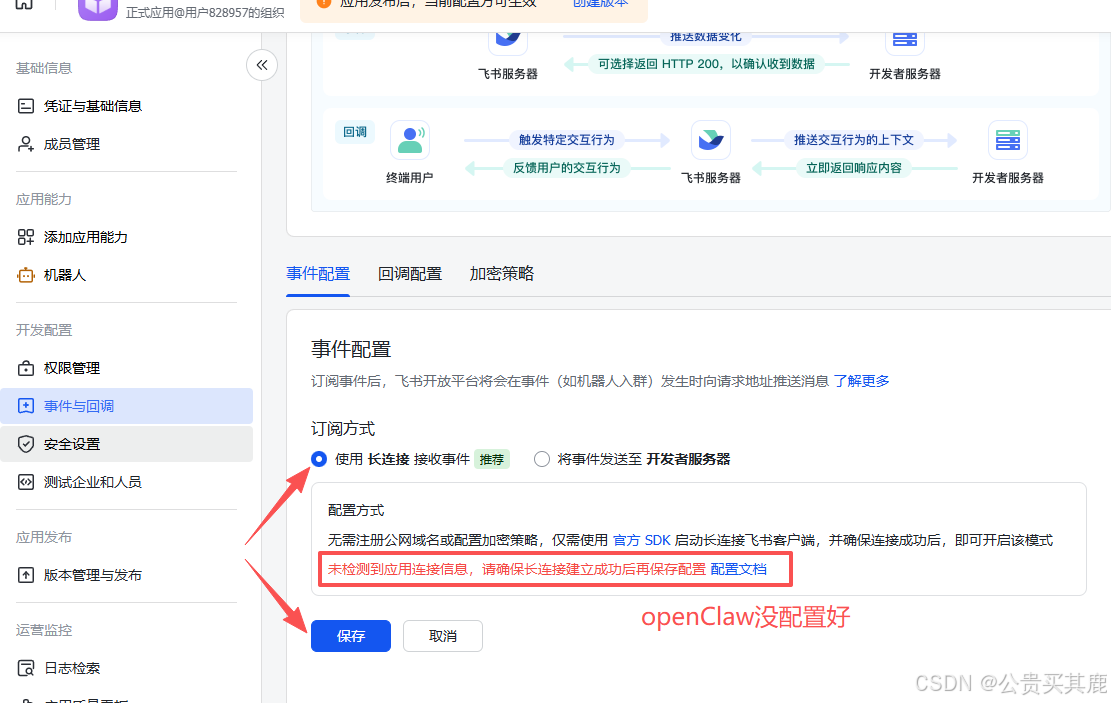Click the red 未检测到应用连接信息 warning text
The height and width of the screenshot is (703, 1111).
click(517, 569)
